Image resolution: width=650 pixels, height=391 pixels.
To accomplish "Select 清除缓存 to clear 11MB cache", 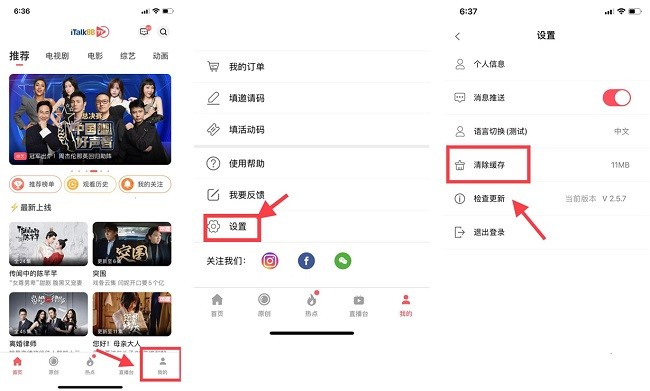I will tap(547, 165).
